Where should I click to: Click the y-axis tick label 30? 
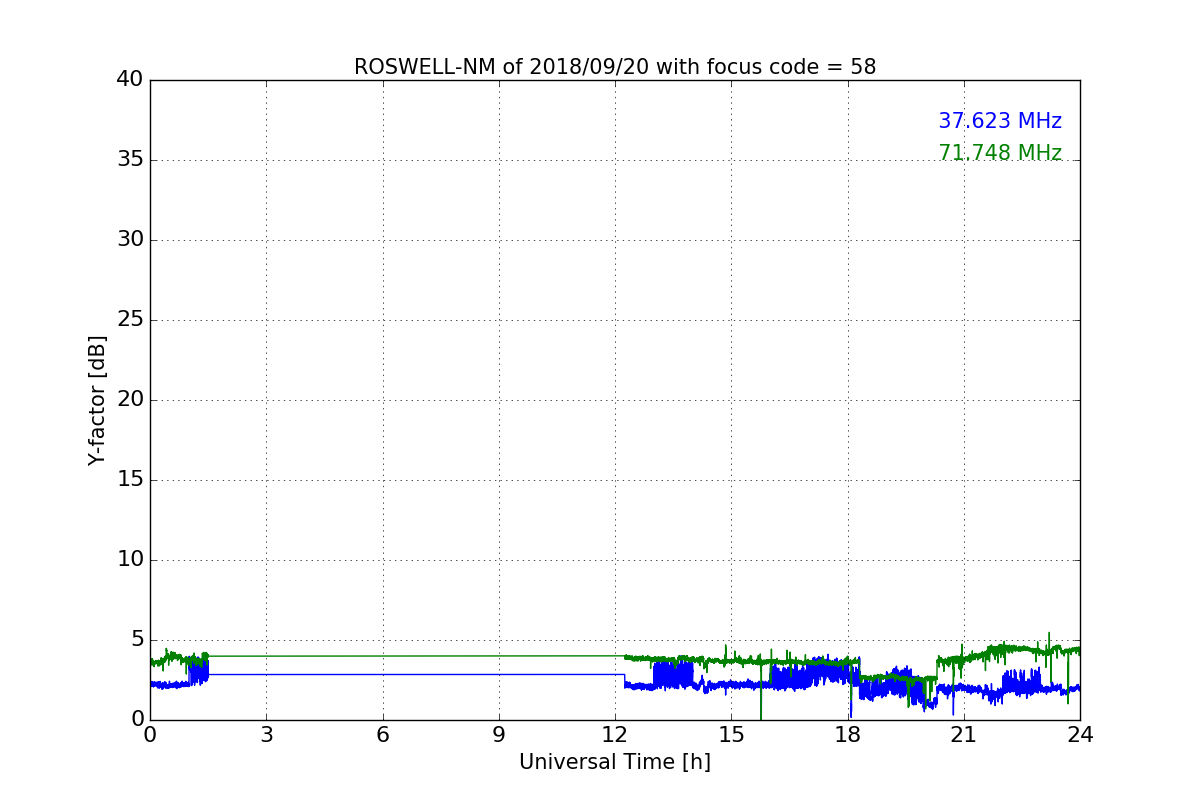pyautogui.click(x=130, y=240)
